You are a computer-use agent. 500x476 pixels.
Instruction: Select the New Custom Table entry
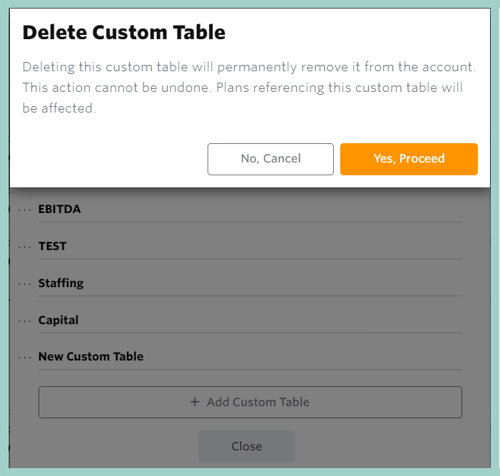click(x=91, y=356)
